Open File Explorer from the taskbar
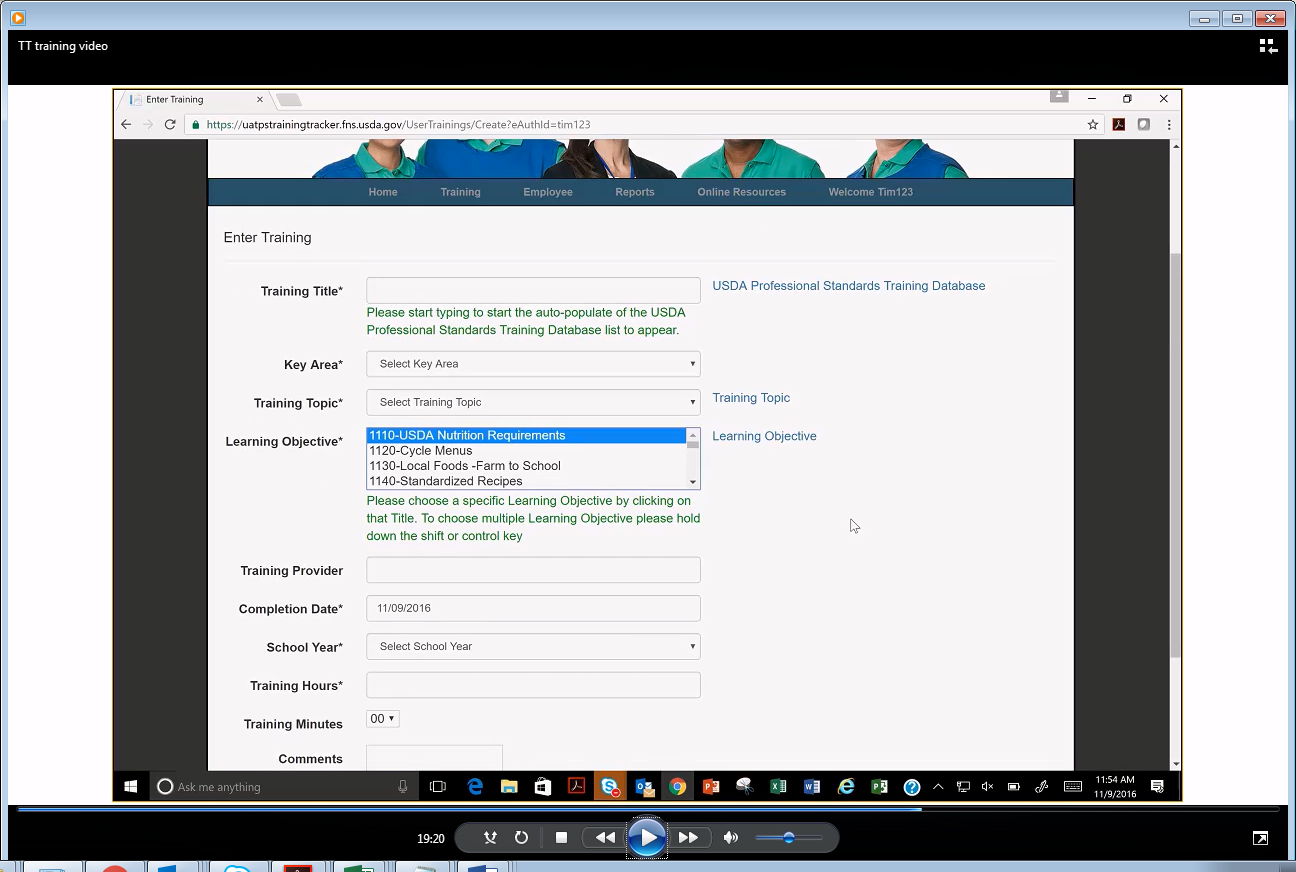The width and height of the screenshot is (1296, 872). [509, 787]
